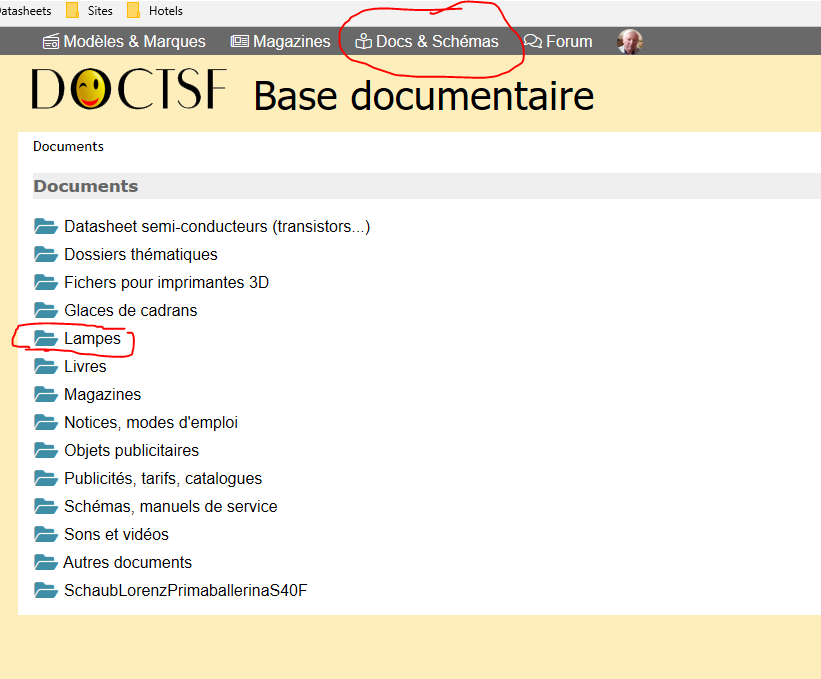Open the user profile avatar
The height and width of the screenshot is (679, 821).
coord(629,41)
